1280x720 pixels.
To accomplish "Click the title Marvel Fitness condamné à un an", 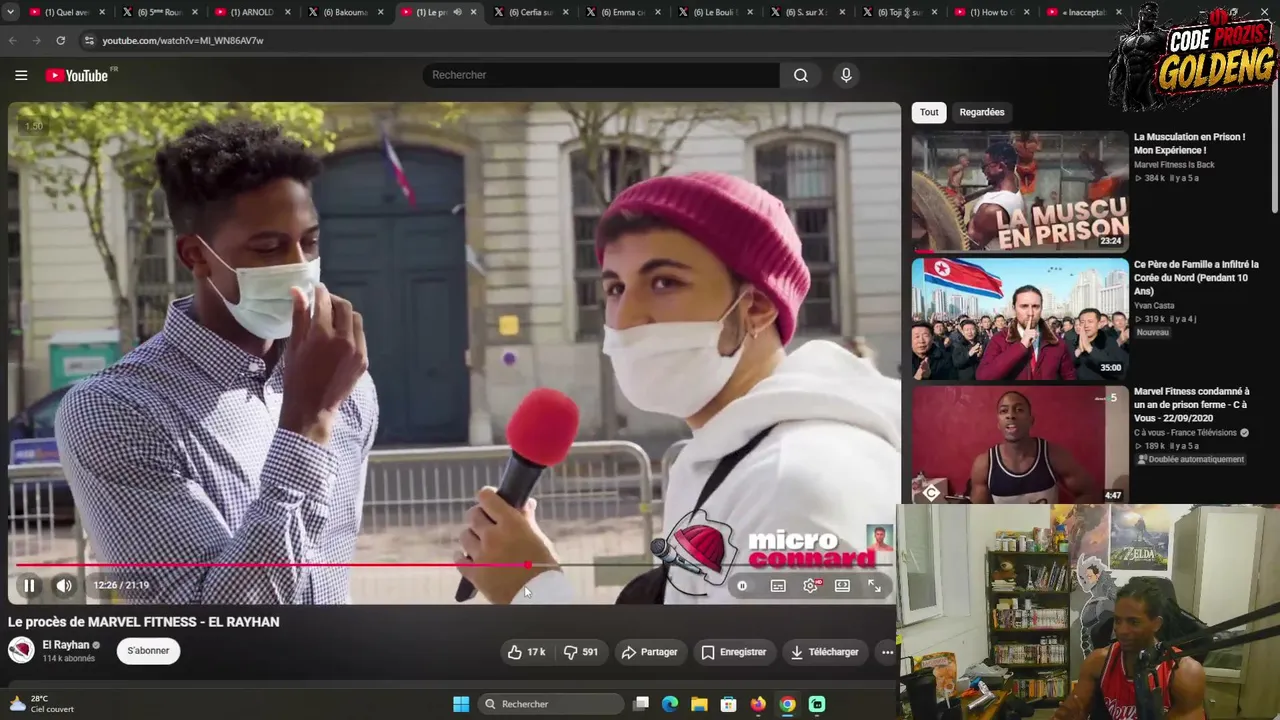I will point(1192,405).
